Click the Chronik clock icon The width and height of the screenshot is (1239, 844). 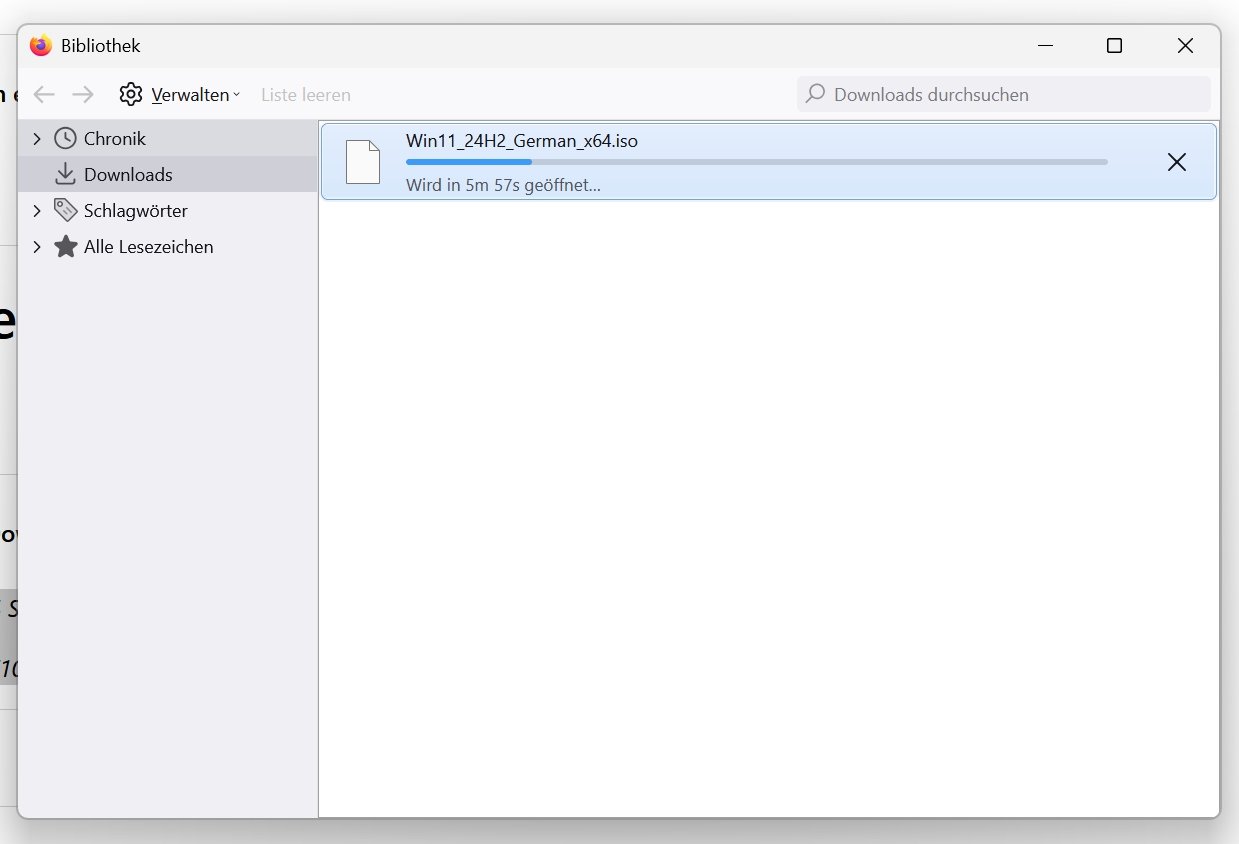pos(65,138)
